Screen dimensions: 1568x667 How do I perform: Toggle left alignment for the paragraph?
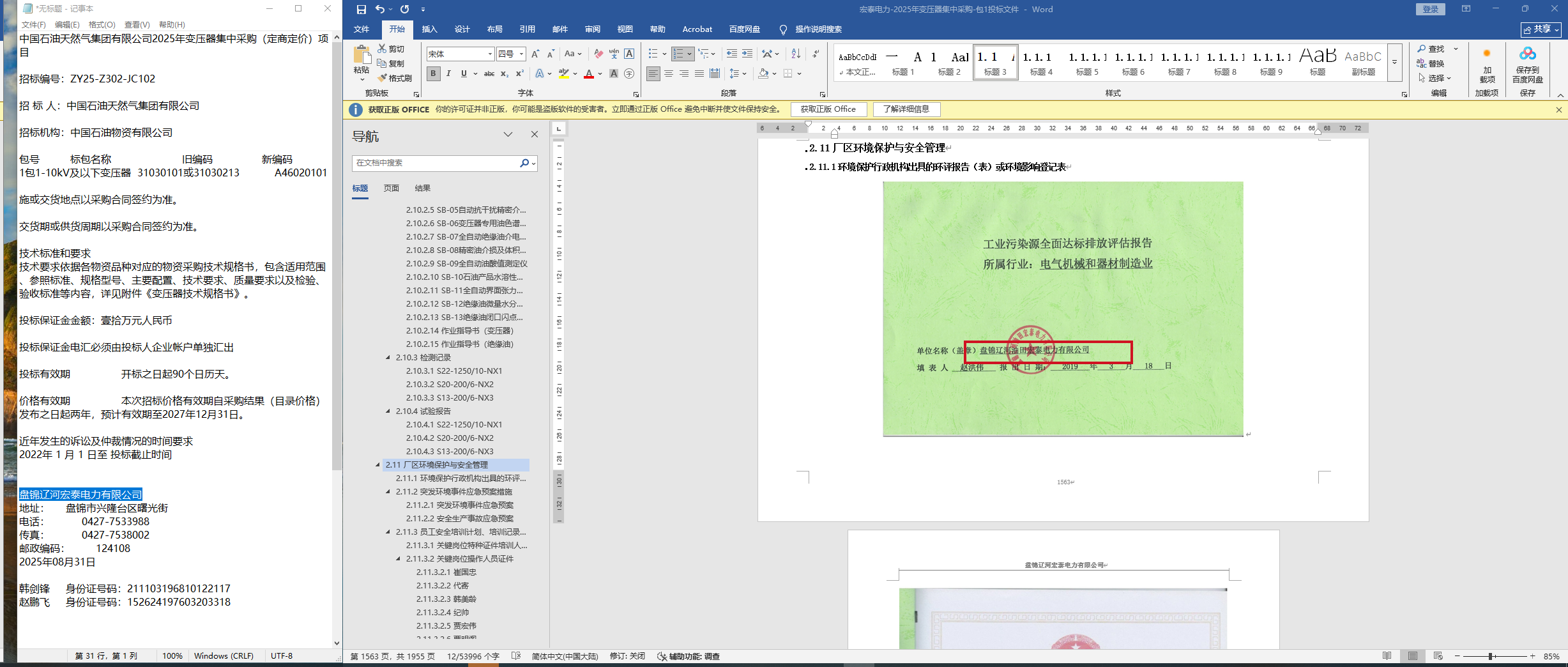(653, 73)
